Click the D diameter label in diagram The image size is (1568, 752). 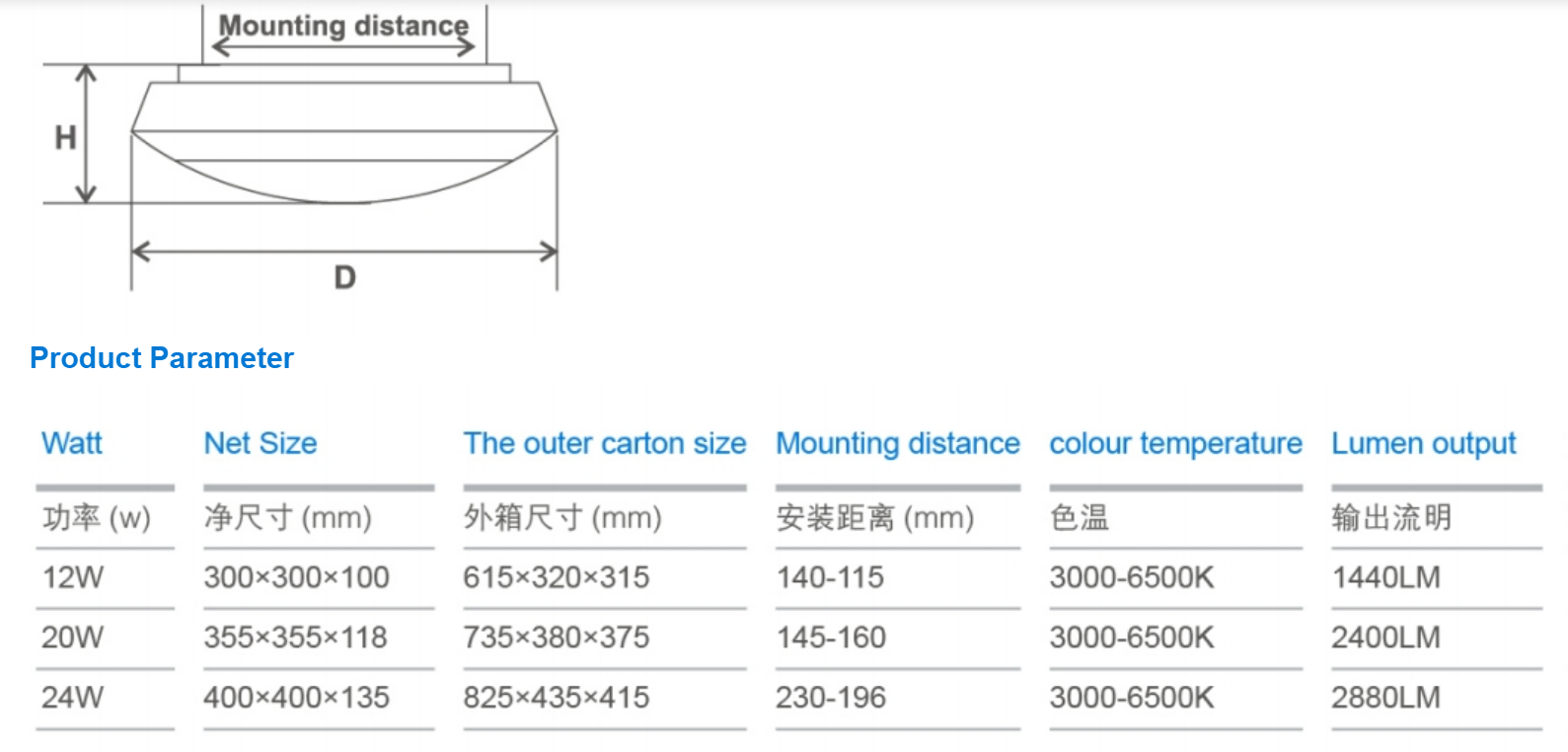click(x=344, y=277)
